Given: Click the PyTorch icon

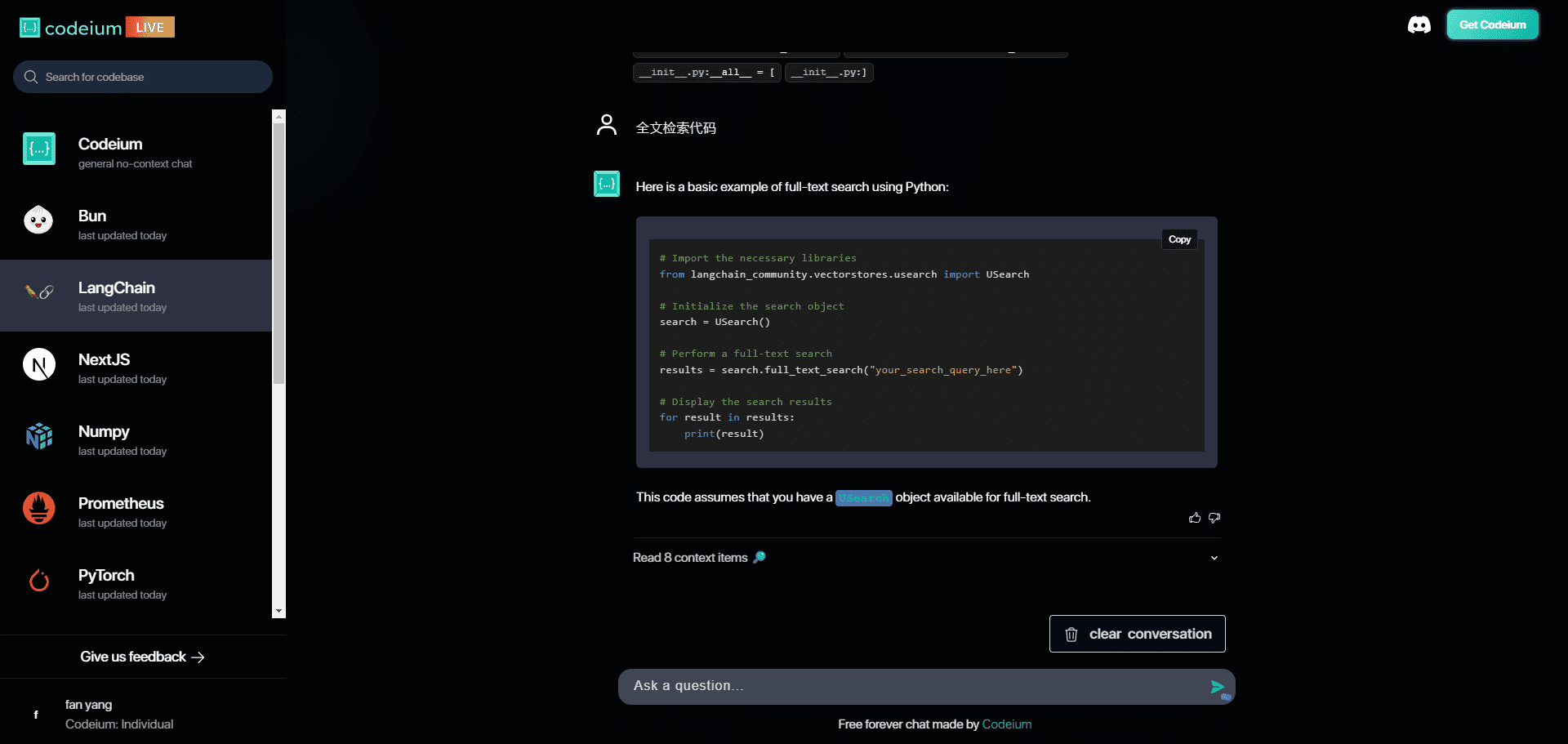Looking at the screenshot, I should coord(38,580).
